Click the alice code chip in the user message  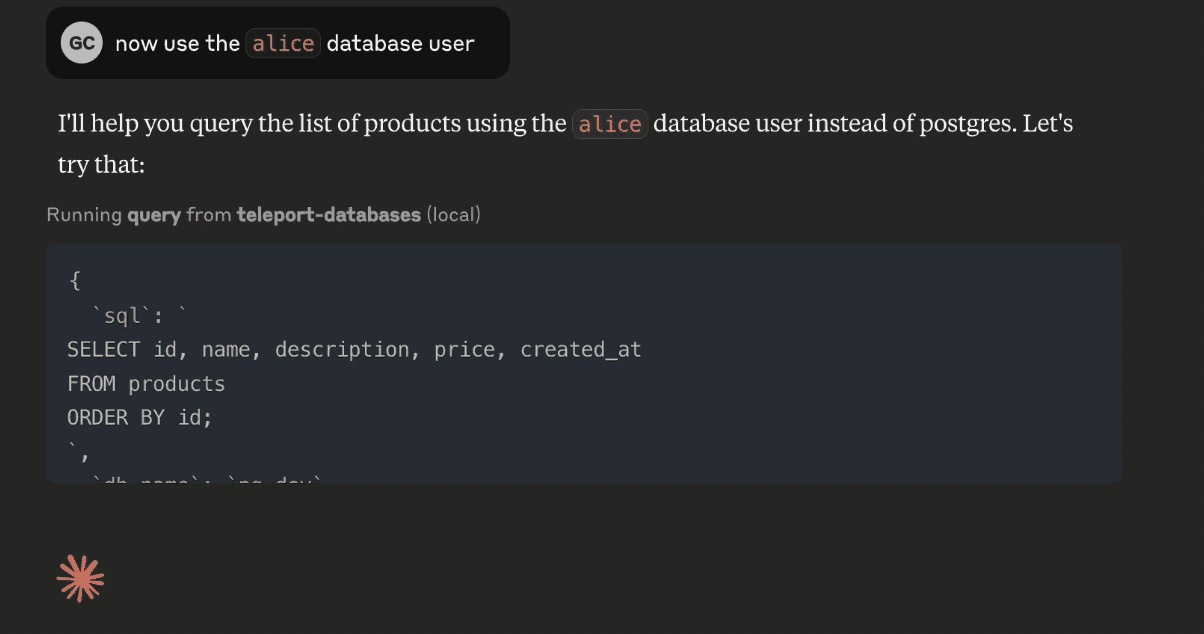[283, 42]
